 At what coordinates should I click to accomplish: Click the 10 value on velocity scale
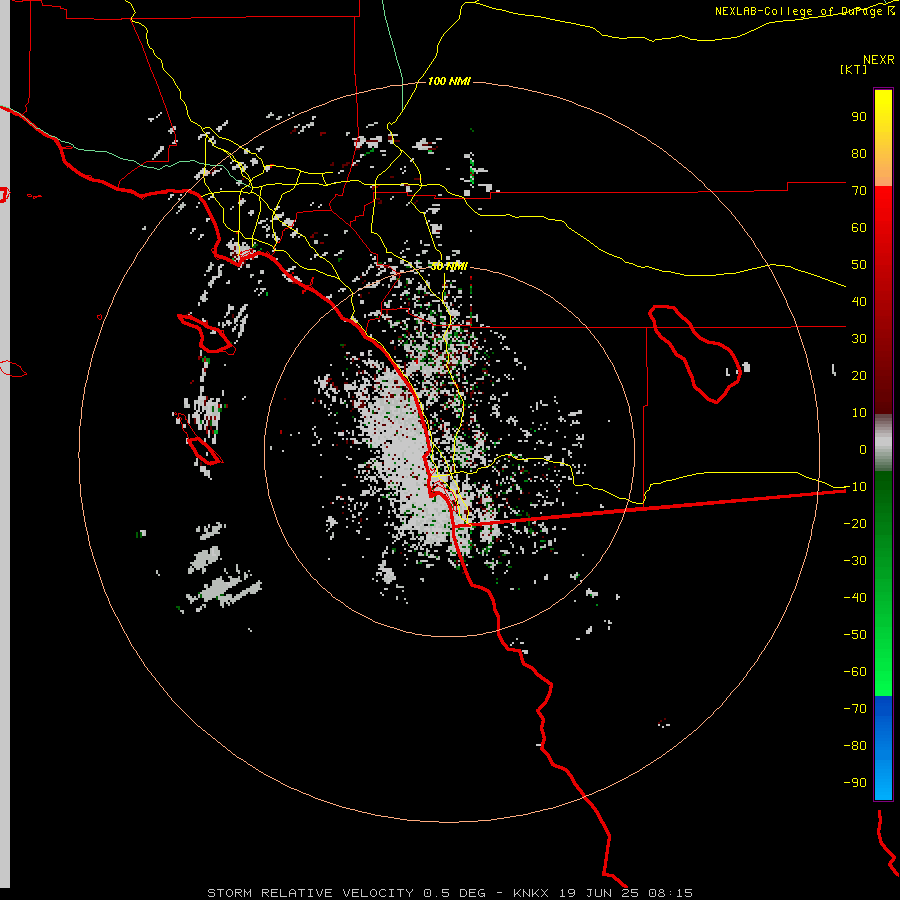pyautogui.click(x=859, y=413)
